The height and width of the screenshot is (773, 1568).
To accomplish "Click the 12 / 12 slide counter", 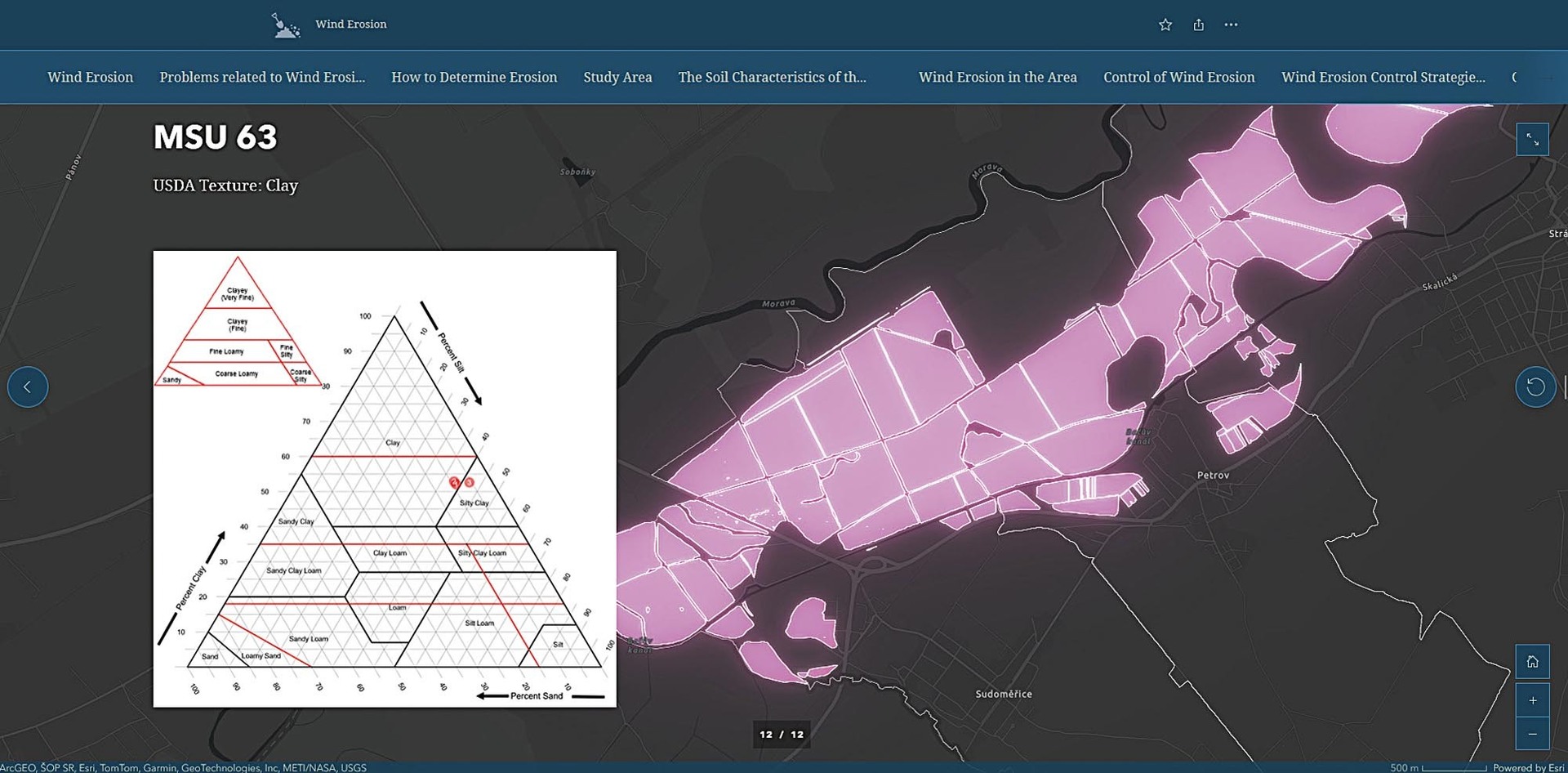I will pyautogui.click(x=782, y=735).
